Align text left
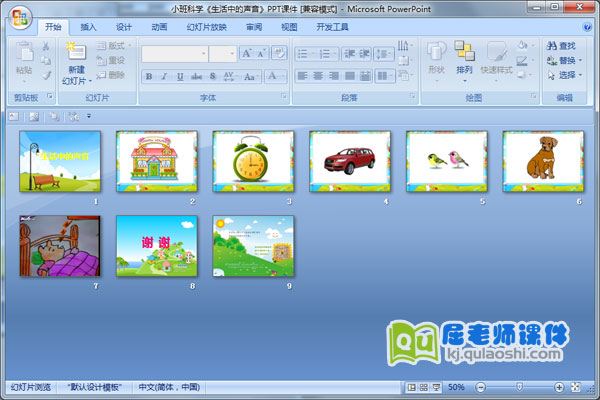 point(302,76)
